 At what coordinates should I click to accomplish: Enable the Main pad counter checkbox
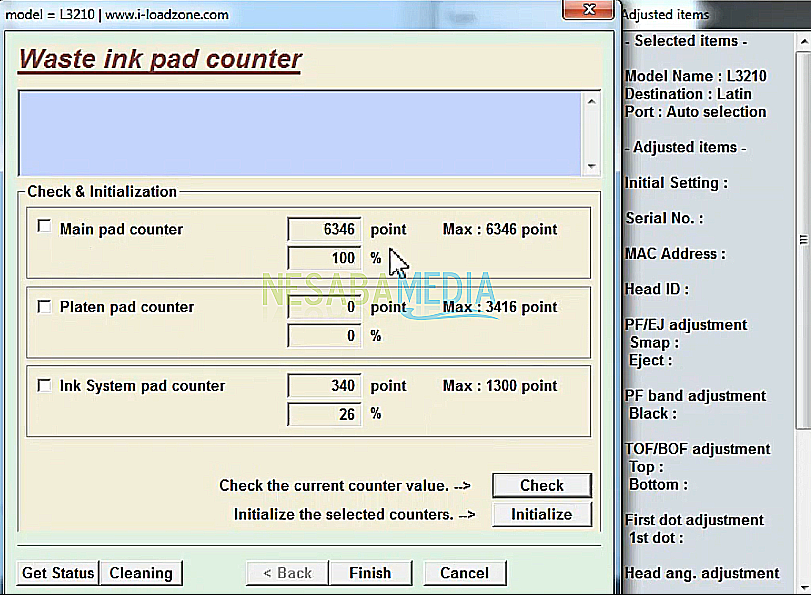pyautogui.click(x=44, y=227)
